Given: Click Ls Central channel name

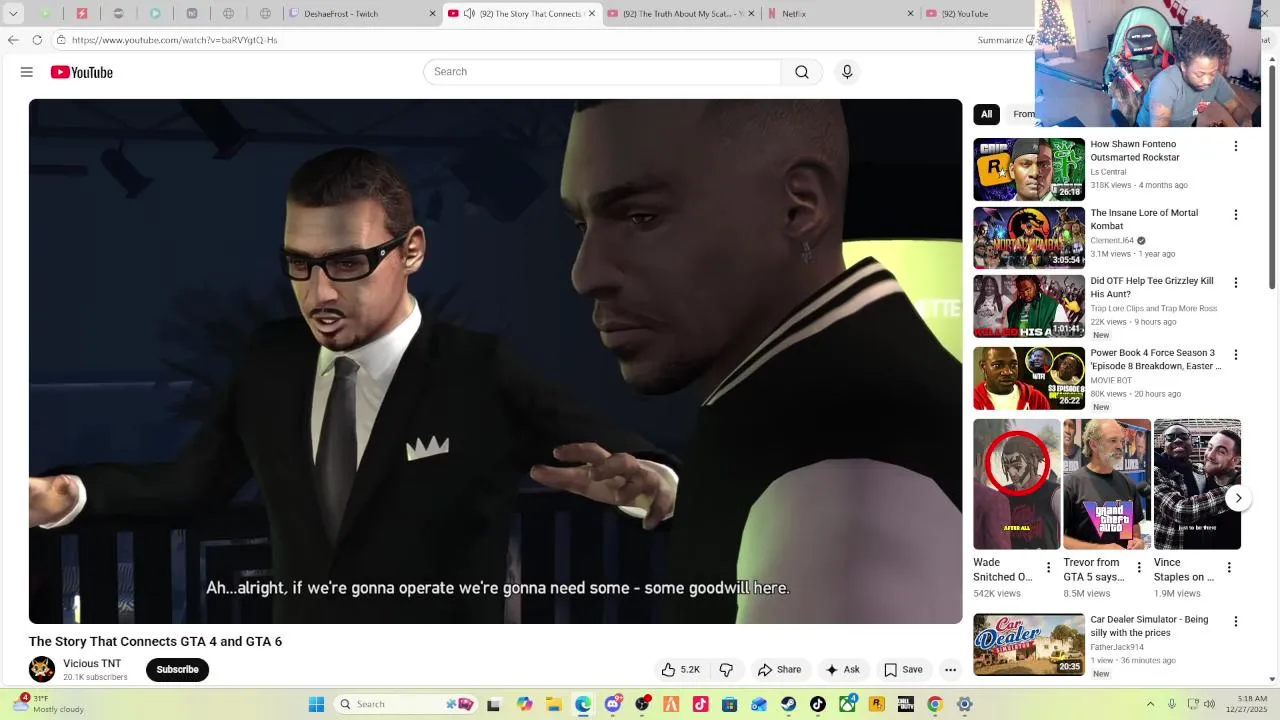Looking at the screenshot, I should point(1108,172).
